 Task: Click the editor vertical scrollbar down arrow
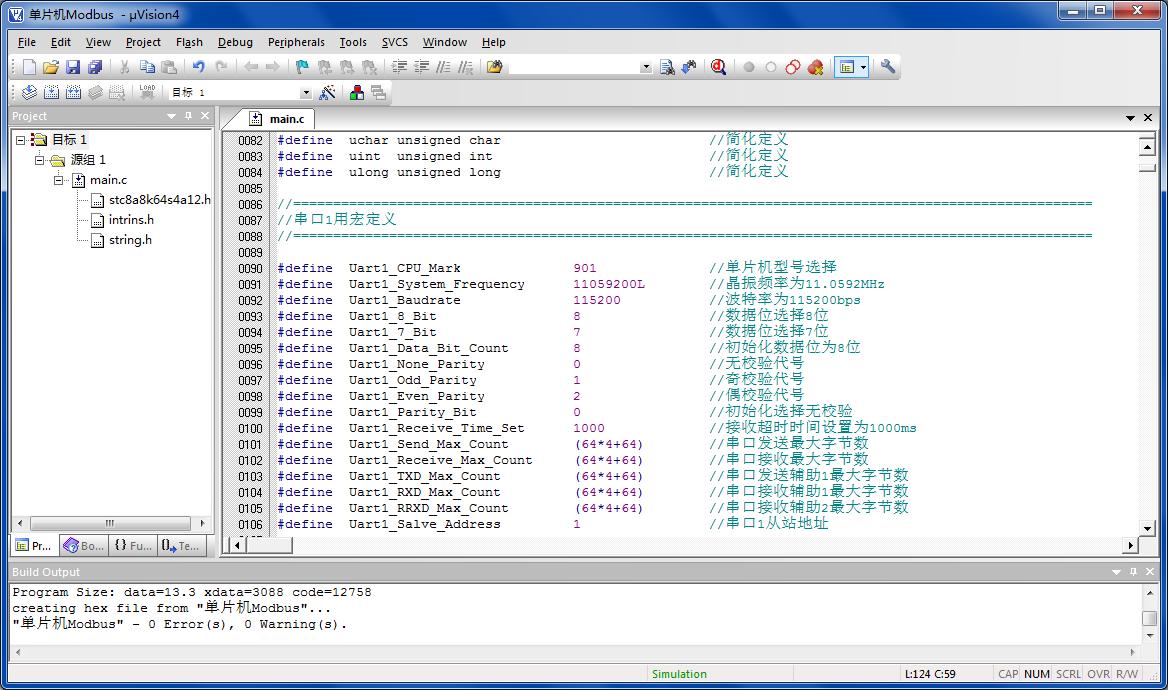[1147, 528]
